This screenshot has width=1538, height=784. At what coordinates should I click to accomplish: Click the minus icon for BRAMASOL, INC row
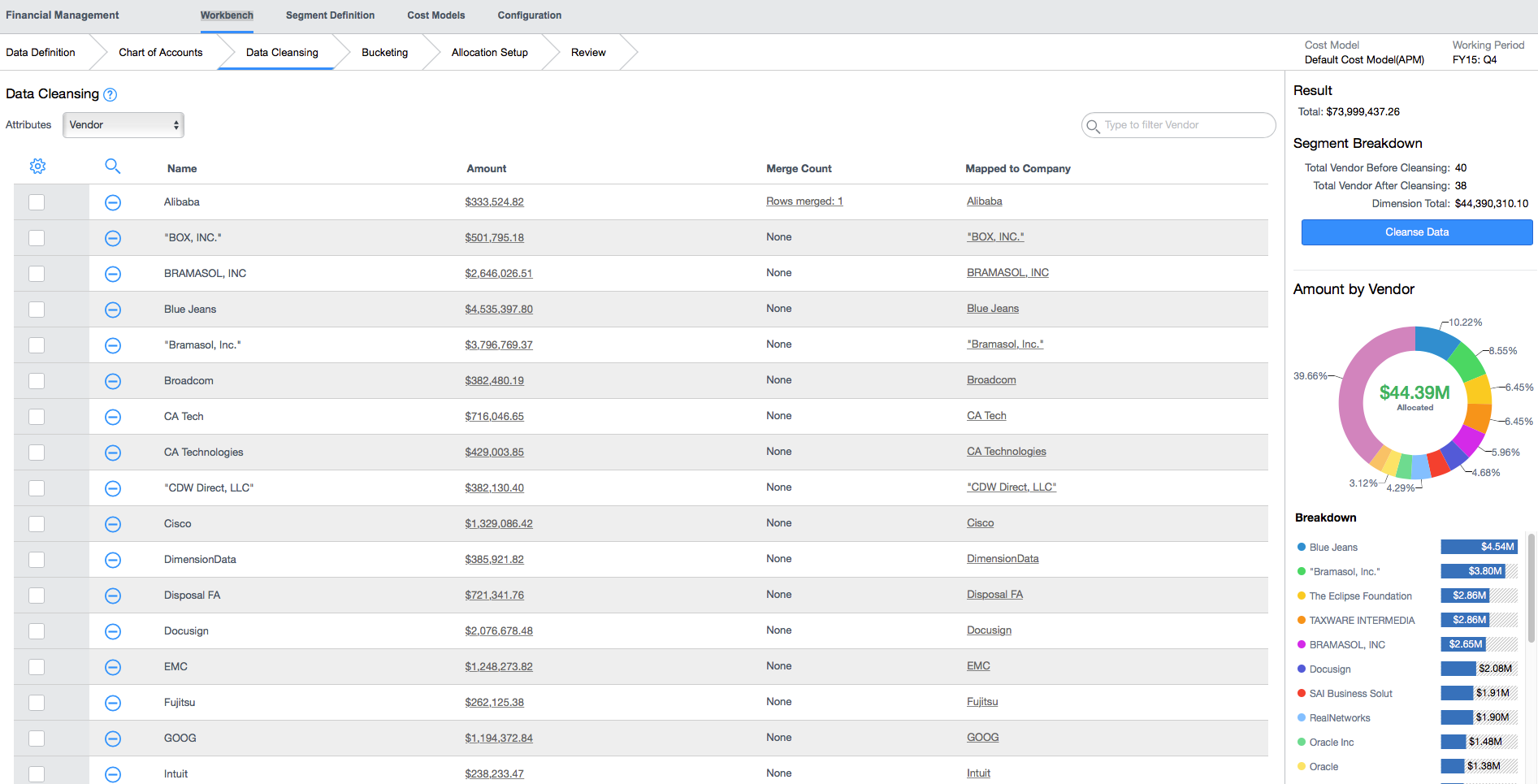coord(113,274)
